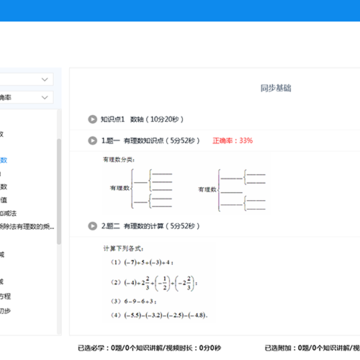Screen dimensions: 360x360
Task: Click the 同步基础 heading
Action: 276,88
